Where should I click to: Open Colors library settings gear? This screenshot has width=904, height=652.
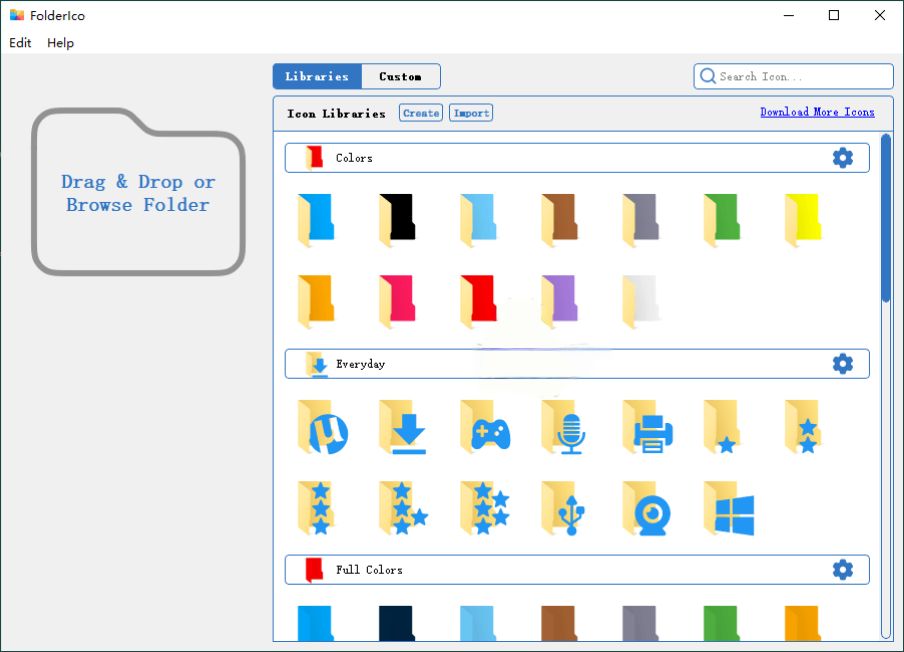pos(843,158)
